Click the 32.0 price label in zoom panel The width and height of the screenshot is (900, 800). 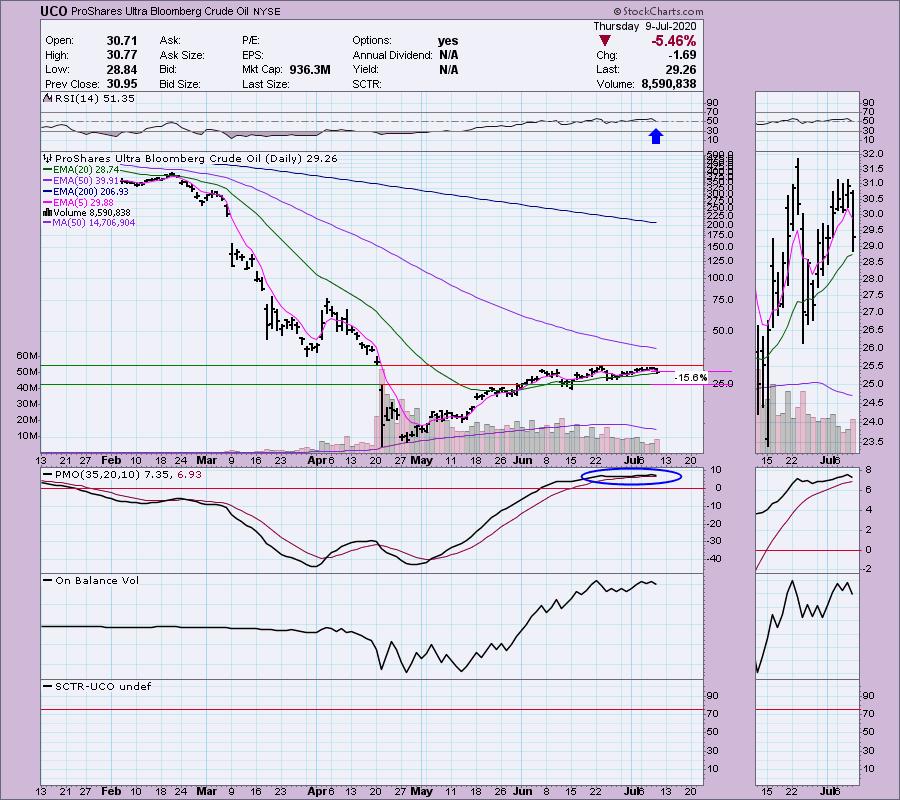pos(873,154)
